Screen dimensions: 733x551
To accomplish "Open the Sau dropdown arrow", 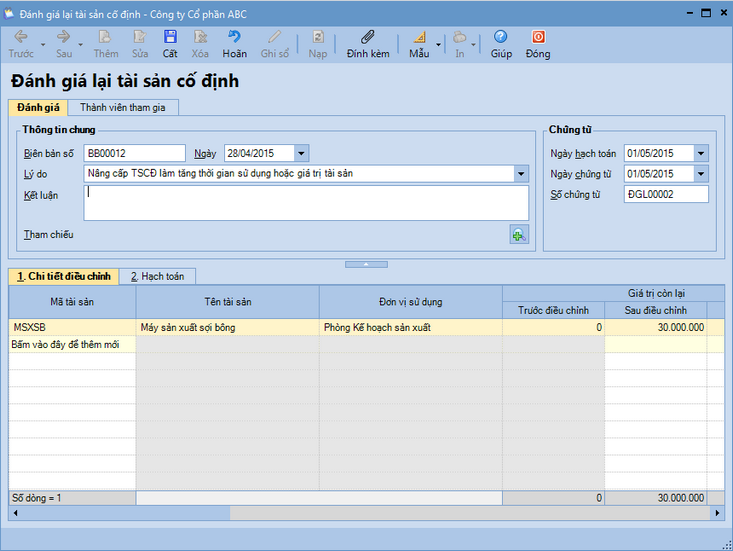I will pos(80,45).
